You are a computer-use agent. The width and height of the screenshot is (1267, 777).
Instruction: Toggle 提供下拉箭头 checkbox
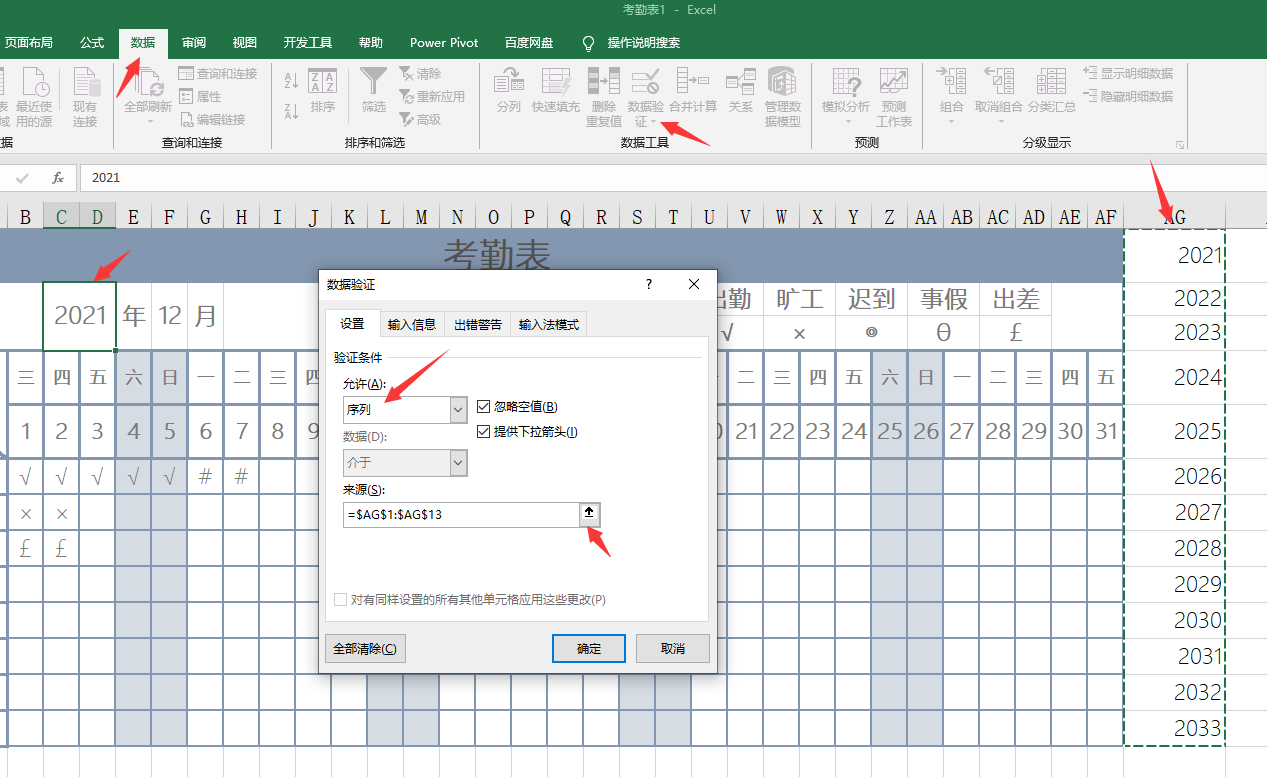point(484,432)
